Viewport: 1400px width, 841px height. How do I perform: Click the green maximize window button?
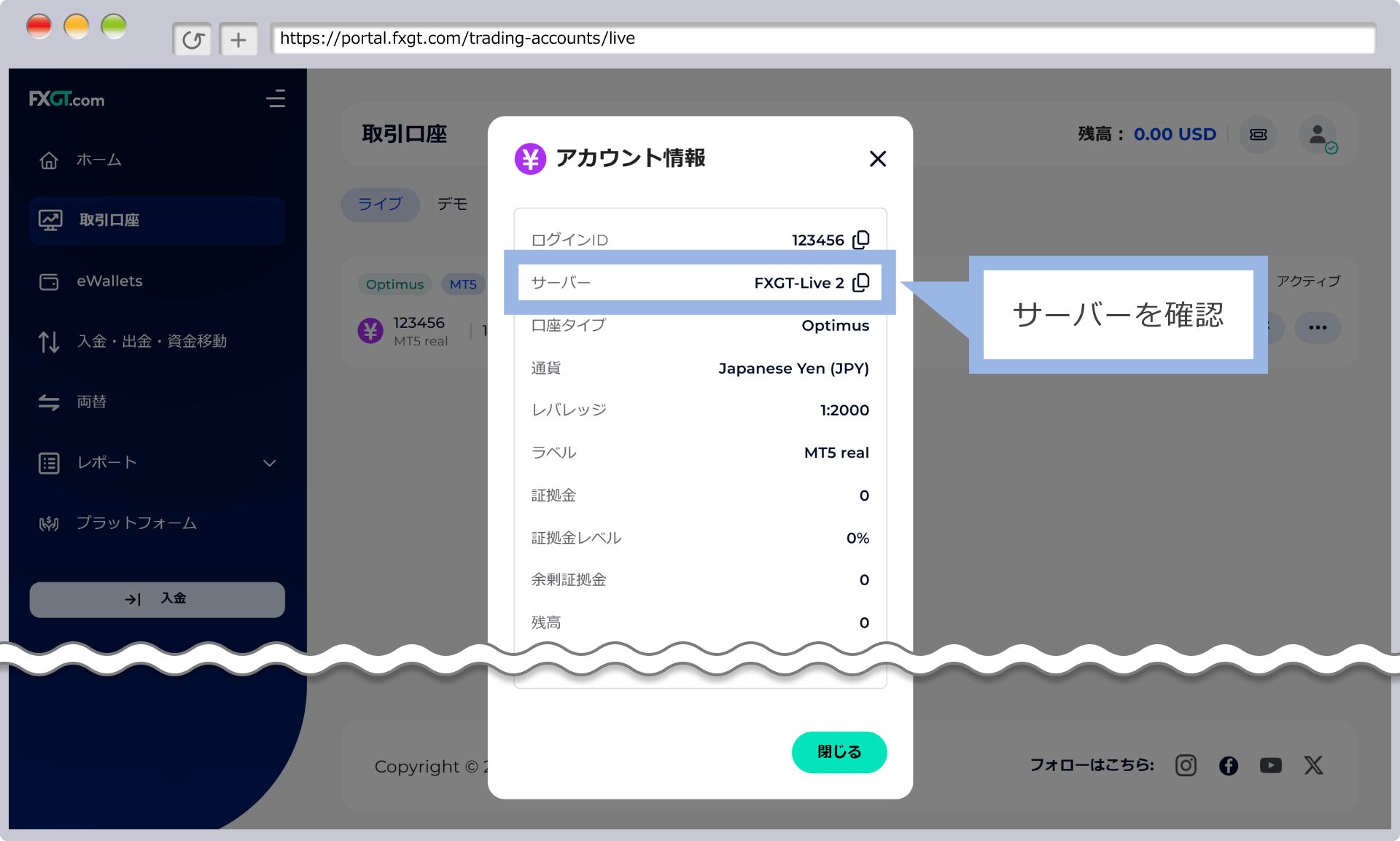tap(114, 27)
